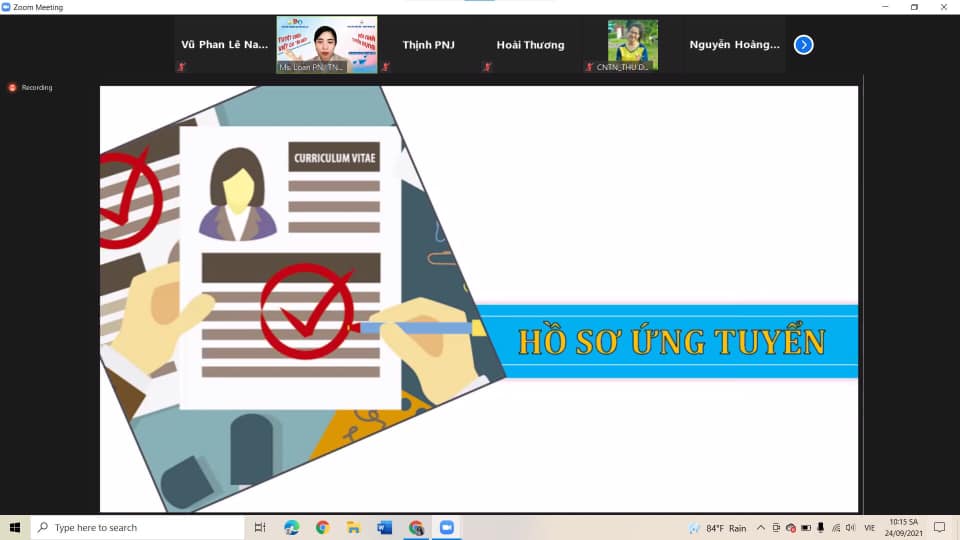Open the Zoom app in the taskbar

447,527
